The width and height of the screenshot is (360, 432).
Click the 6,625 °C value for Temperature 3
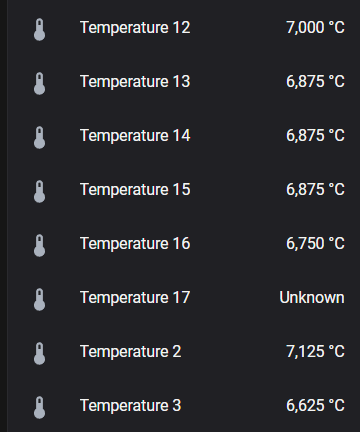click(x=315, y=406)
